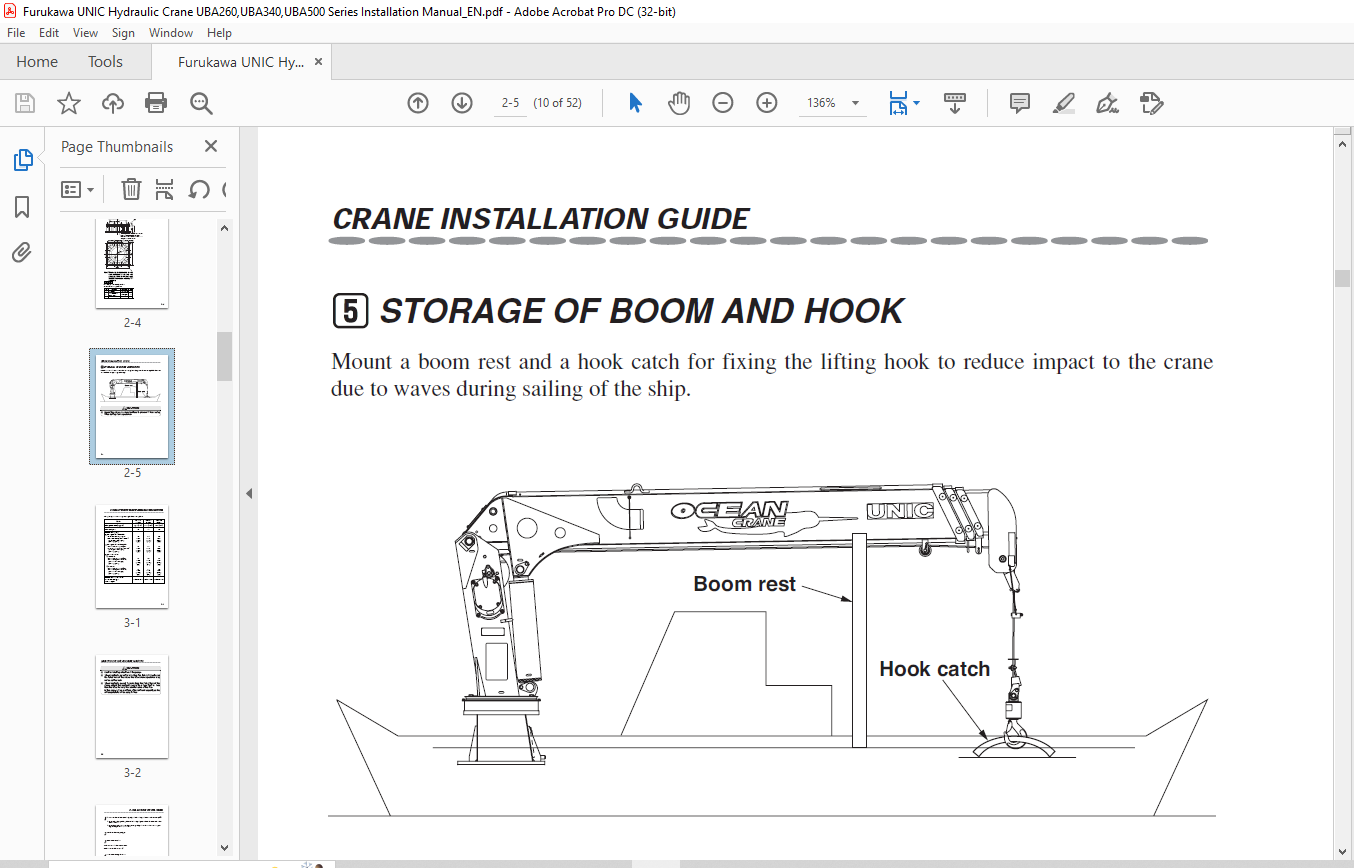The width and height of the screenshot is (1354, 868).
Task: Click the document scrollbar down arrow
Action: [x=1343, y=850]
